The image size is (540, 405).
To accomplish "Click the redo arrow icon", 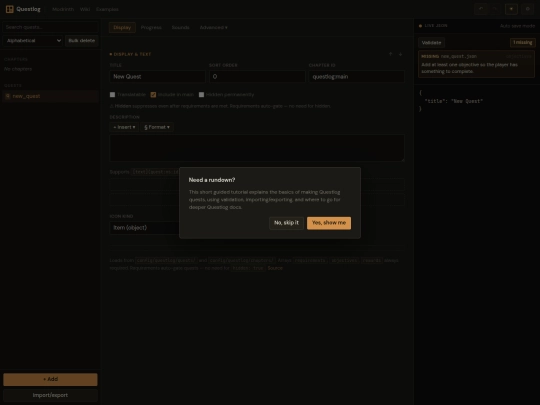I will [x=495, y=9].
